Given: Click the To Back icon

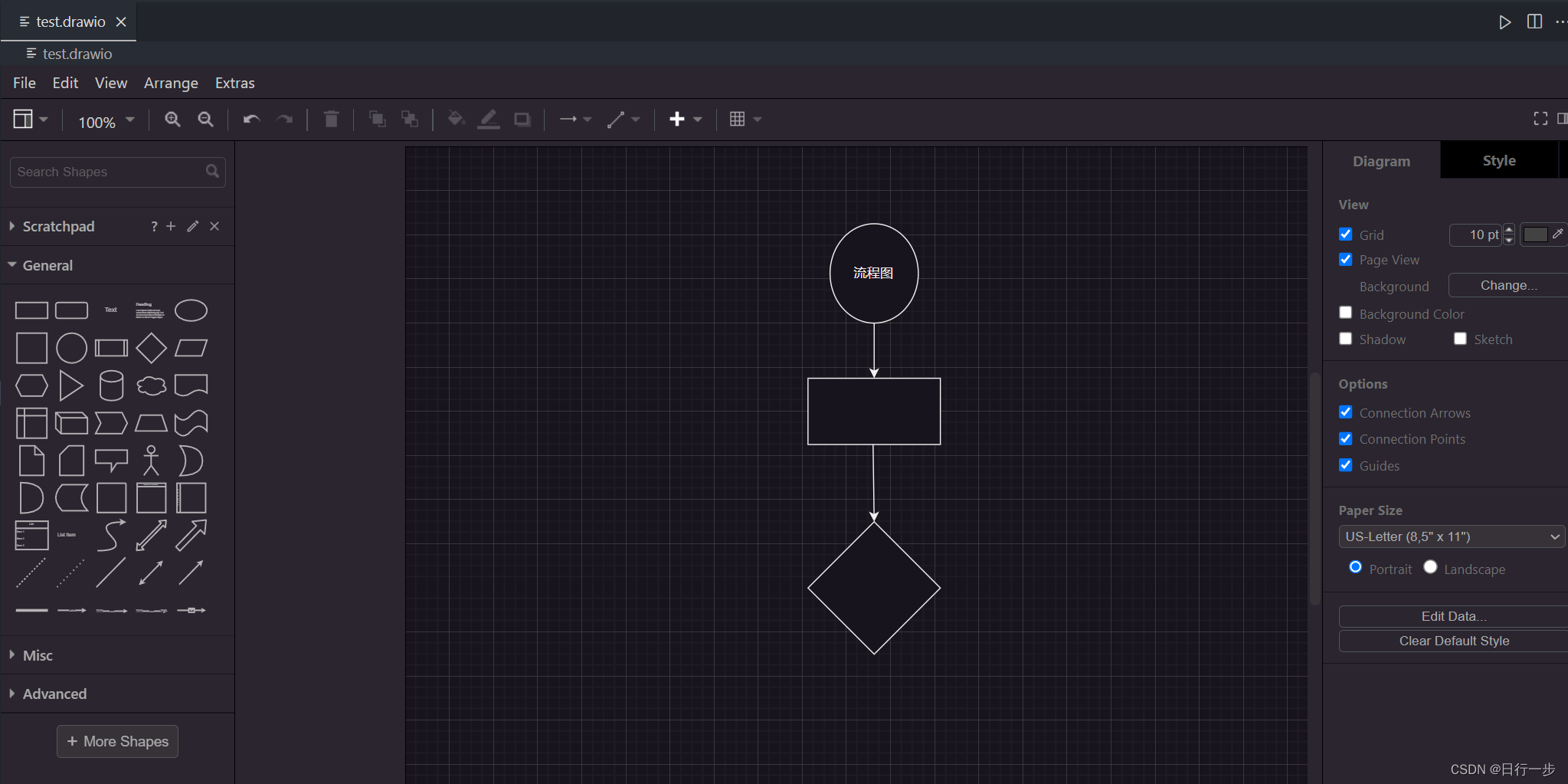Looking at the screenshot, I should coord(410,119).
